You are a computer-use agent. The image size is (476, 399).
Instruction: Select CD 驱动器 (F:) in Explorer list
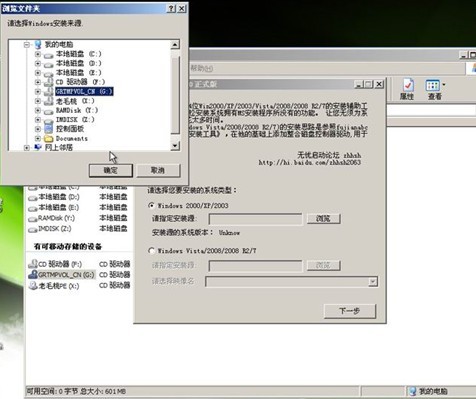click(60, 264)
